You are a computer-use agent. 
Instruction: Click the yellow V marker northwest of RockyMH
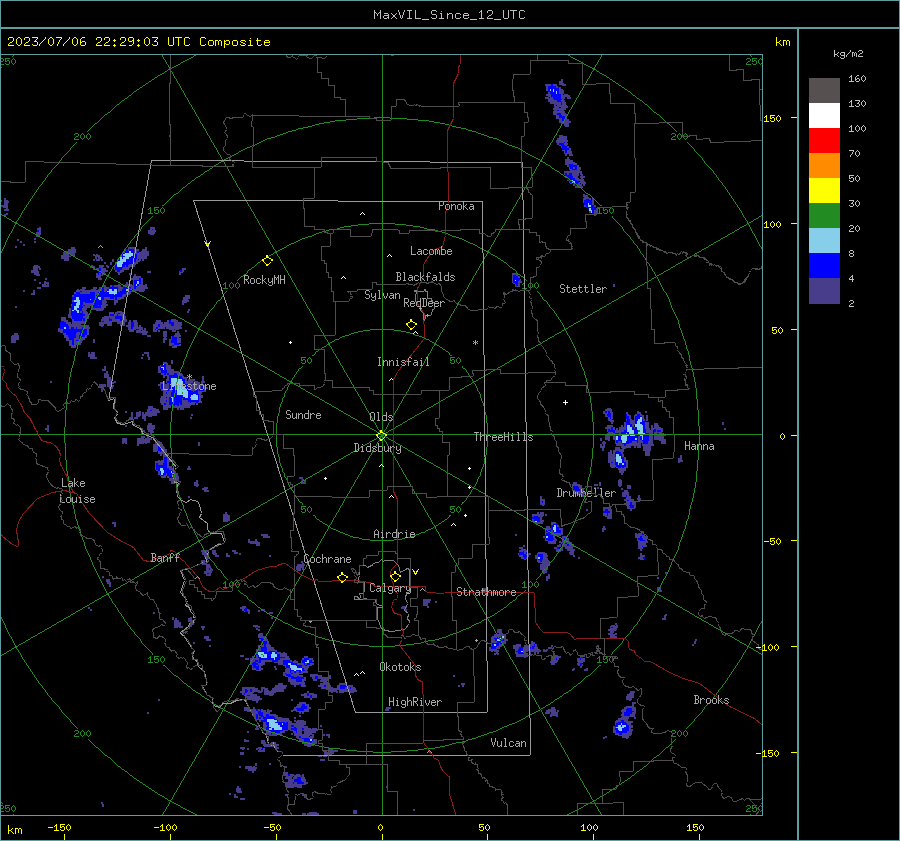208,244
